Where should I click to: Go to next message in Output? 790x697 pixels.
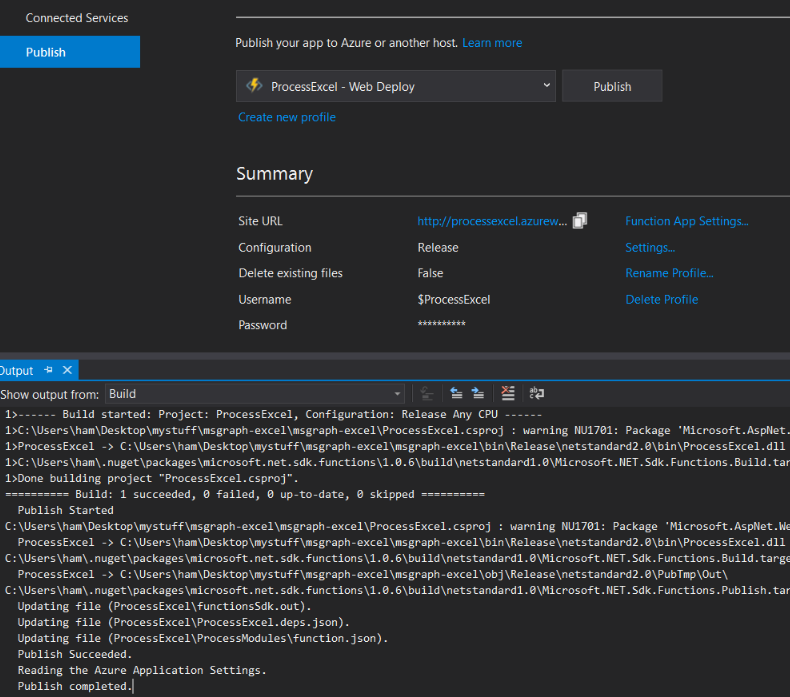tap(478, 394)
